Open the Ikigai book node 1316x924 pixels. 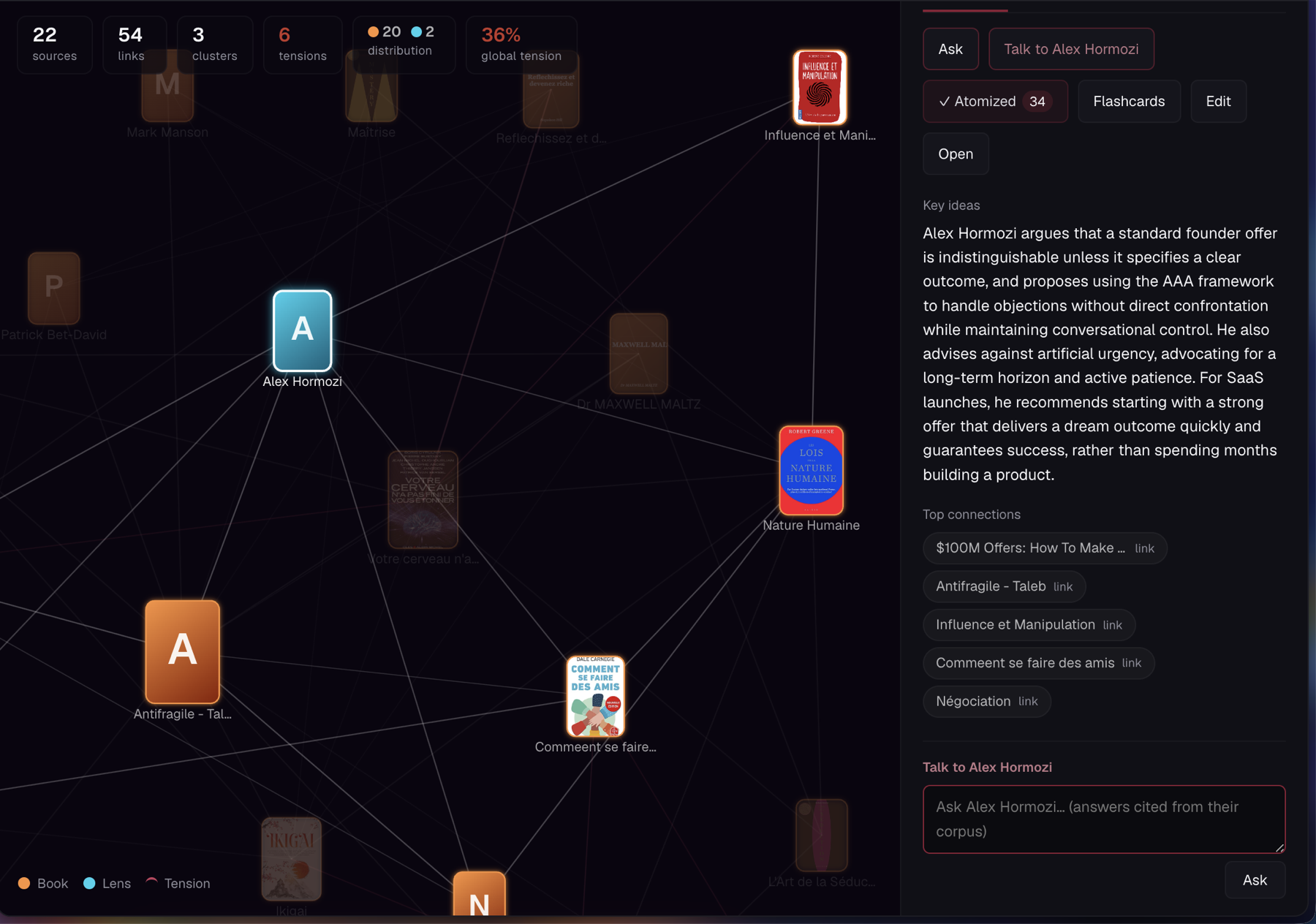291,858
